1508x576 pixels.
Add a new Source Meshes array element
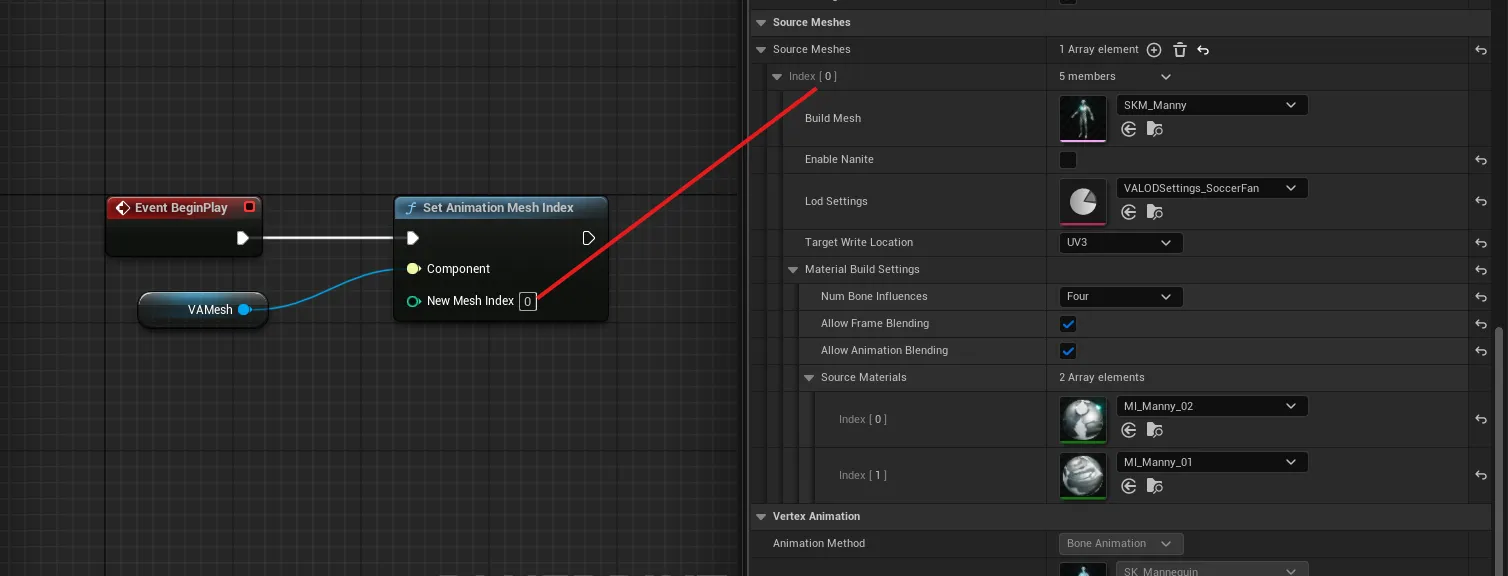coord(1153,49)
